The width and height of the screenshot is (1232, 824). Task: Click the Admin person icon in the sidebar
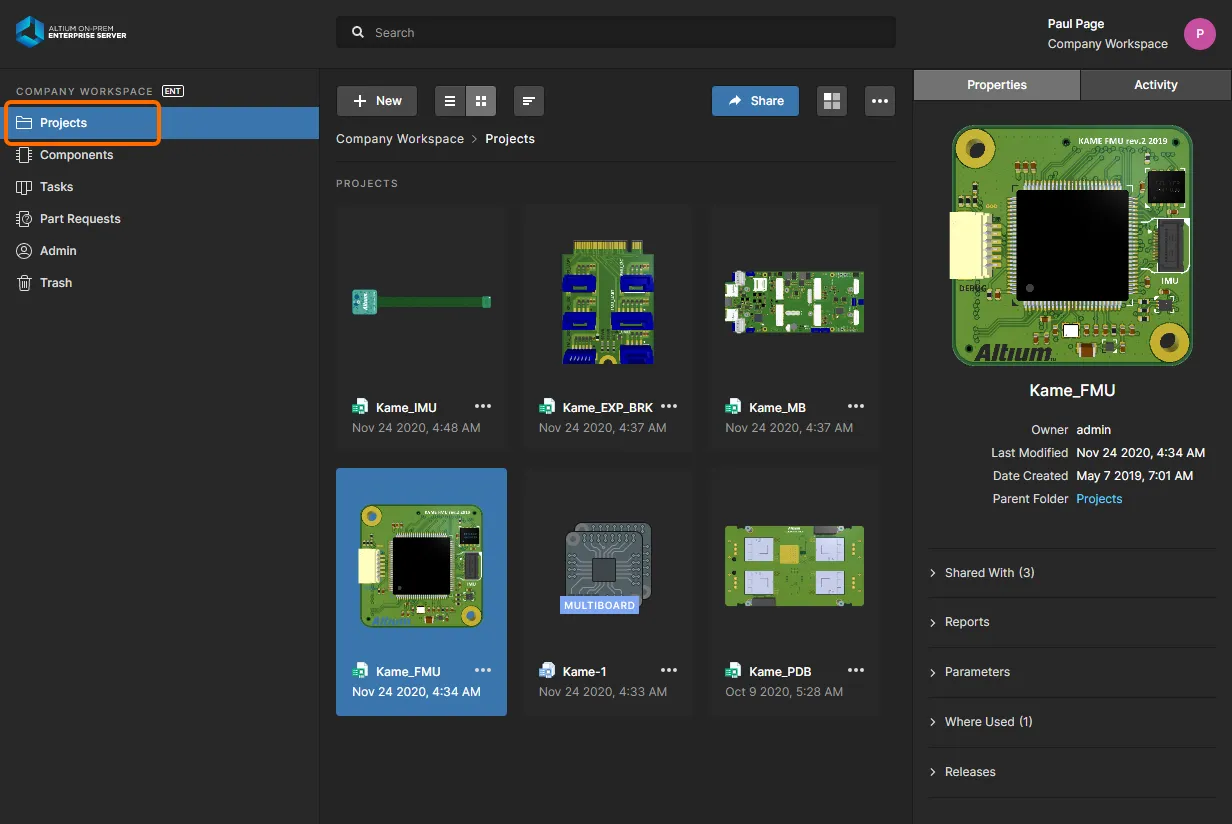(x=24, y=251)
